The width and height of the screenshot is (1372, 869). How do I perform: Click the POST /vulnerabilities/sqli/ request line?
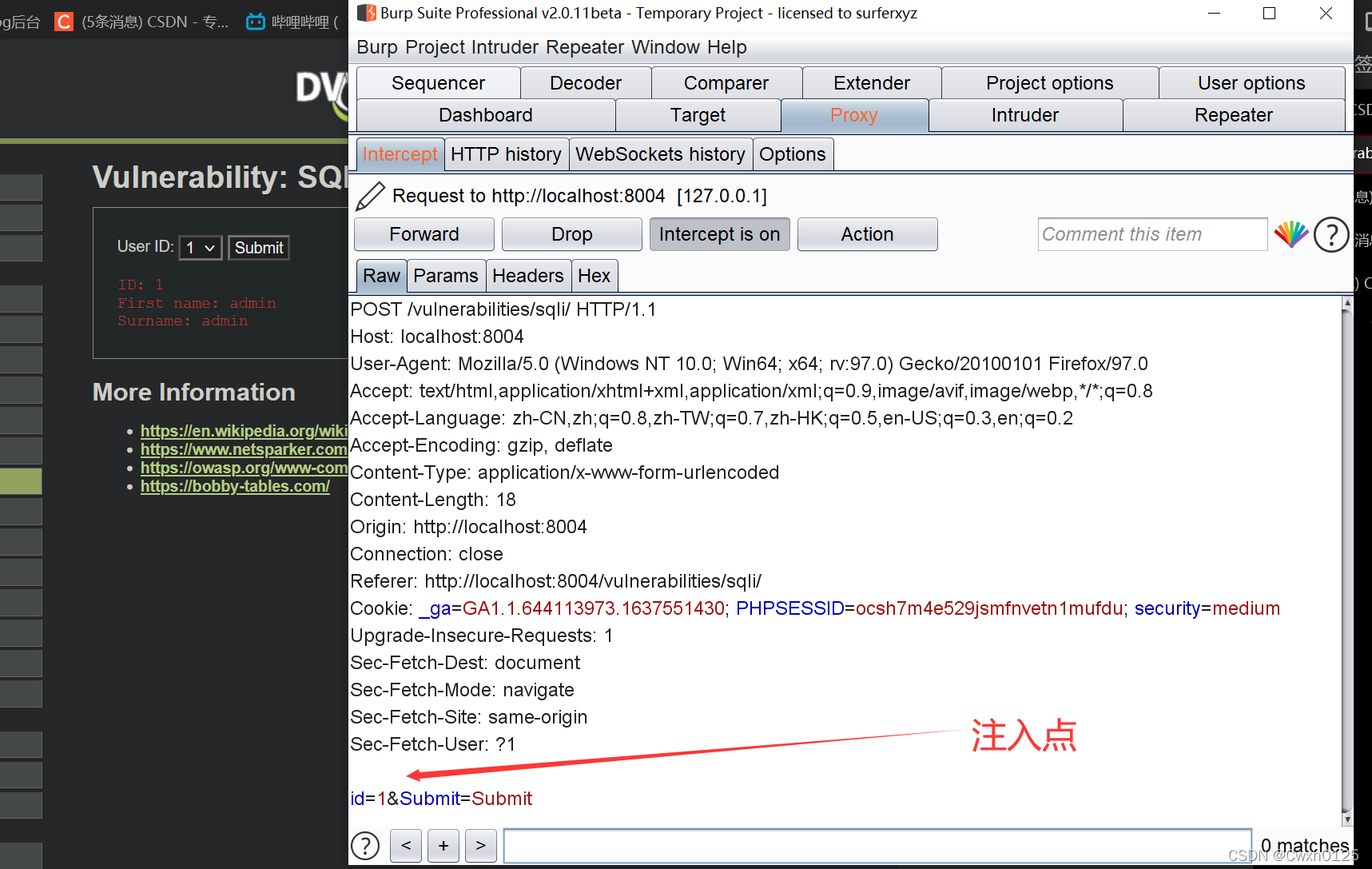(x=503, y=309)
